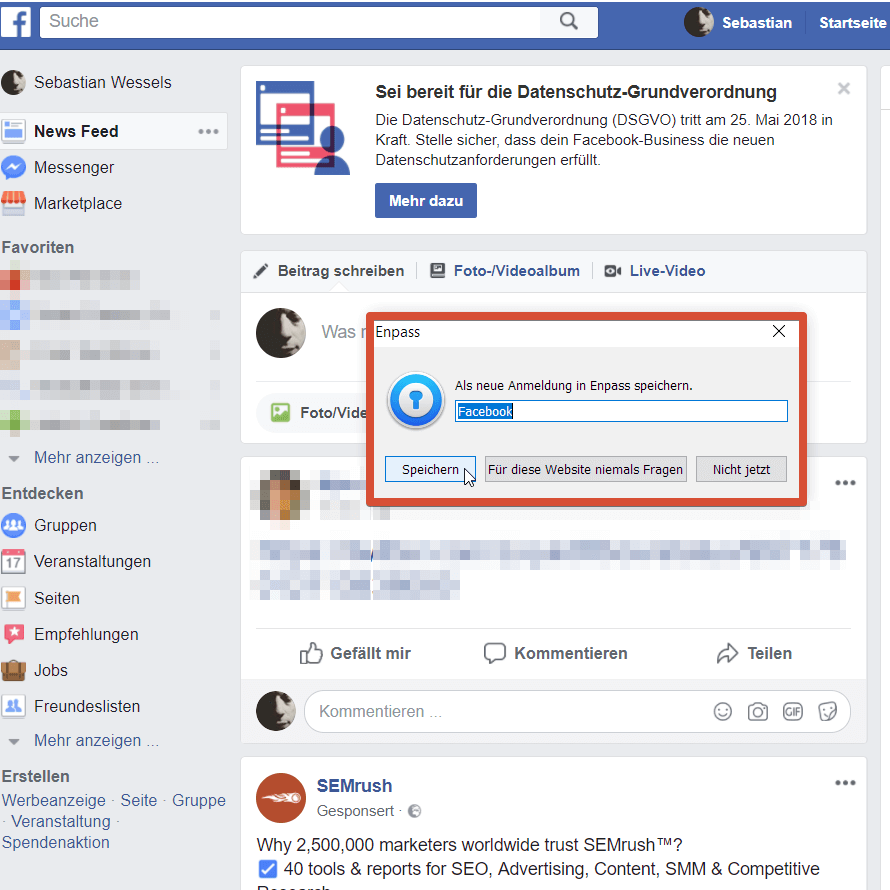Screen dimensions: 890x890
Task: Click Für diese Website niemals Fragen
Action: point(586,469)
